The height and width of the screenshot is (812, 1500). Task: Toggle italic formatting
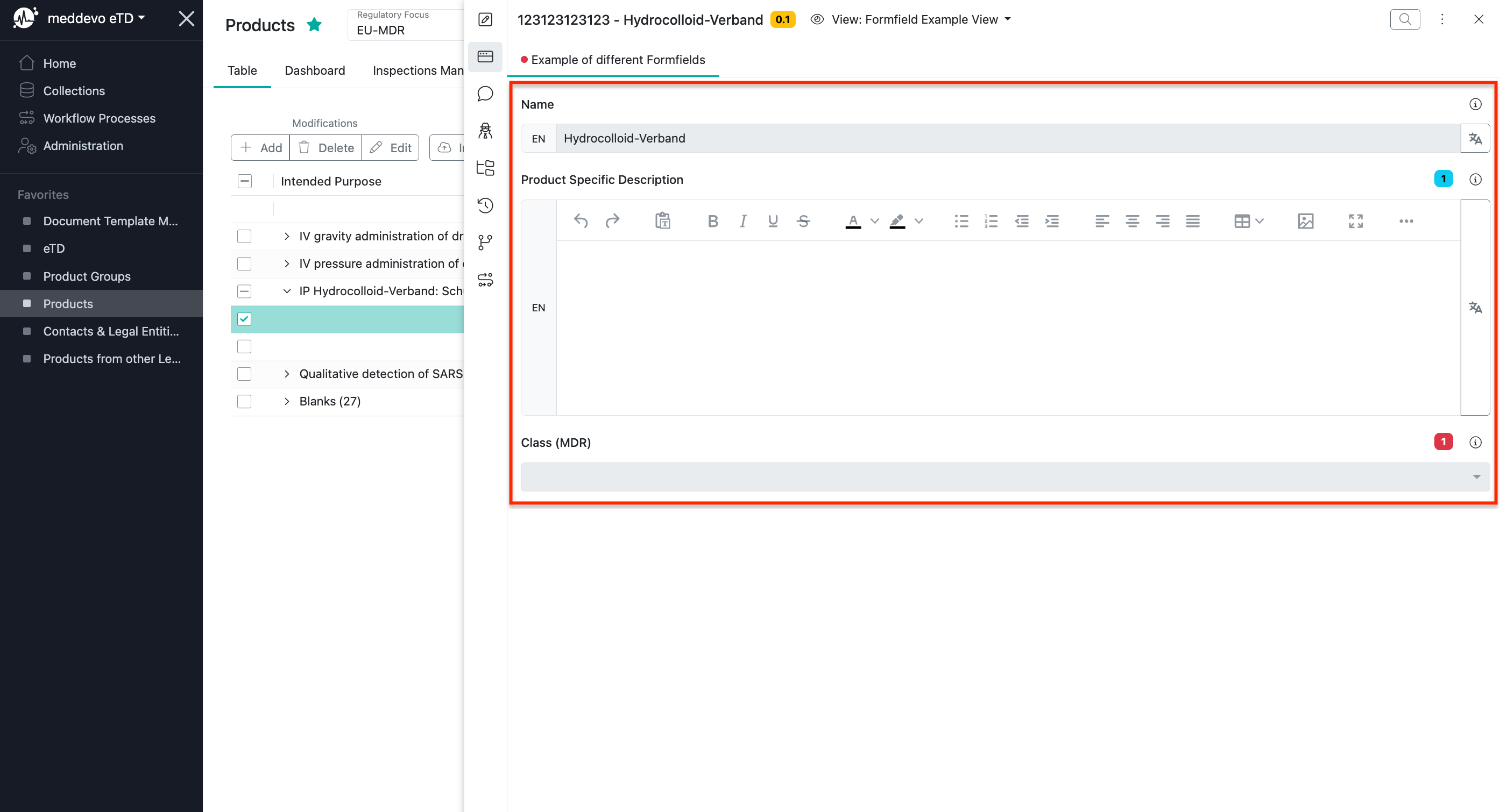point(743,221)
